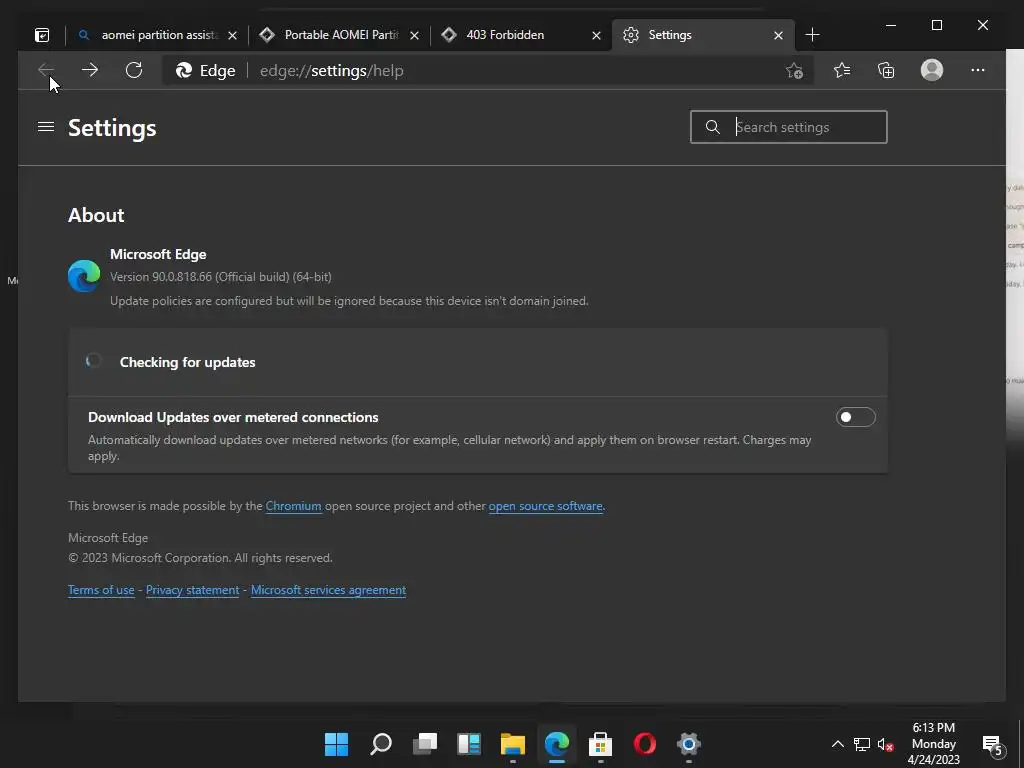The width and height of the screenshot is (1024, 768).
Task: Open the Windows Start menu
Action: coord(336,744)
